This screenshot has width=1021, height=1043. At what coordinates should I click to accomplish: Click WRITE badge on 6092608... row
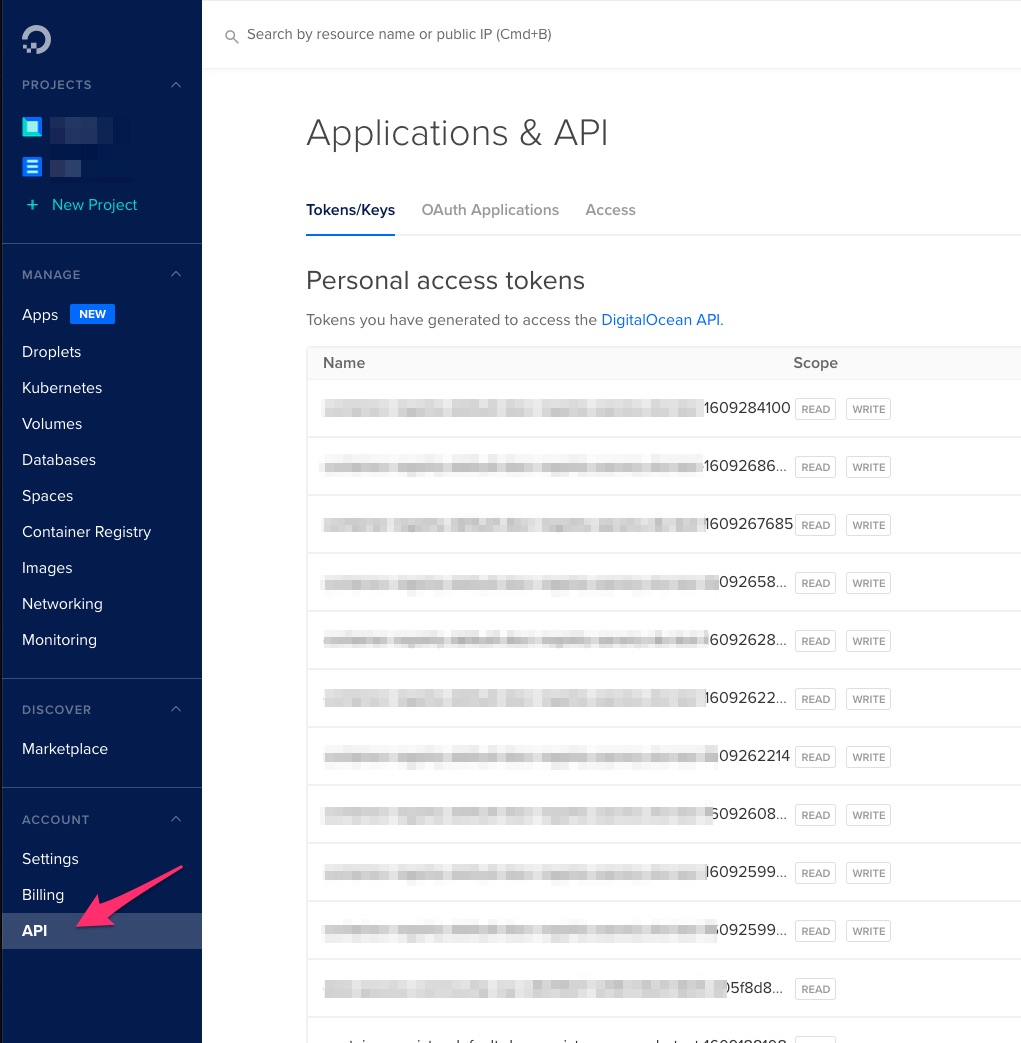coord(869,815)
